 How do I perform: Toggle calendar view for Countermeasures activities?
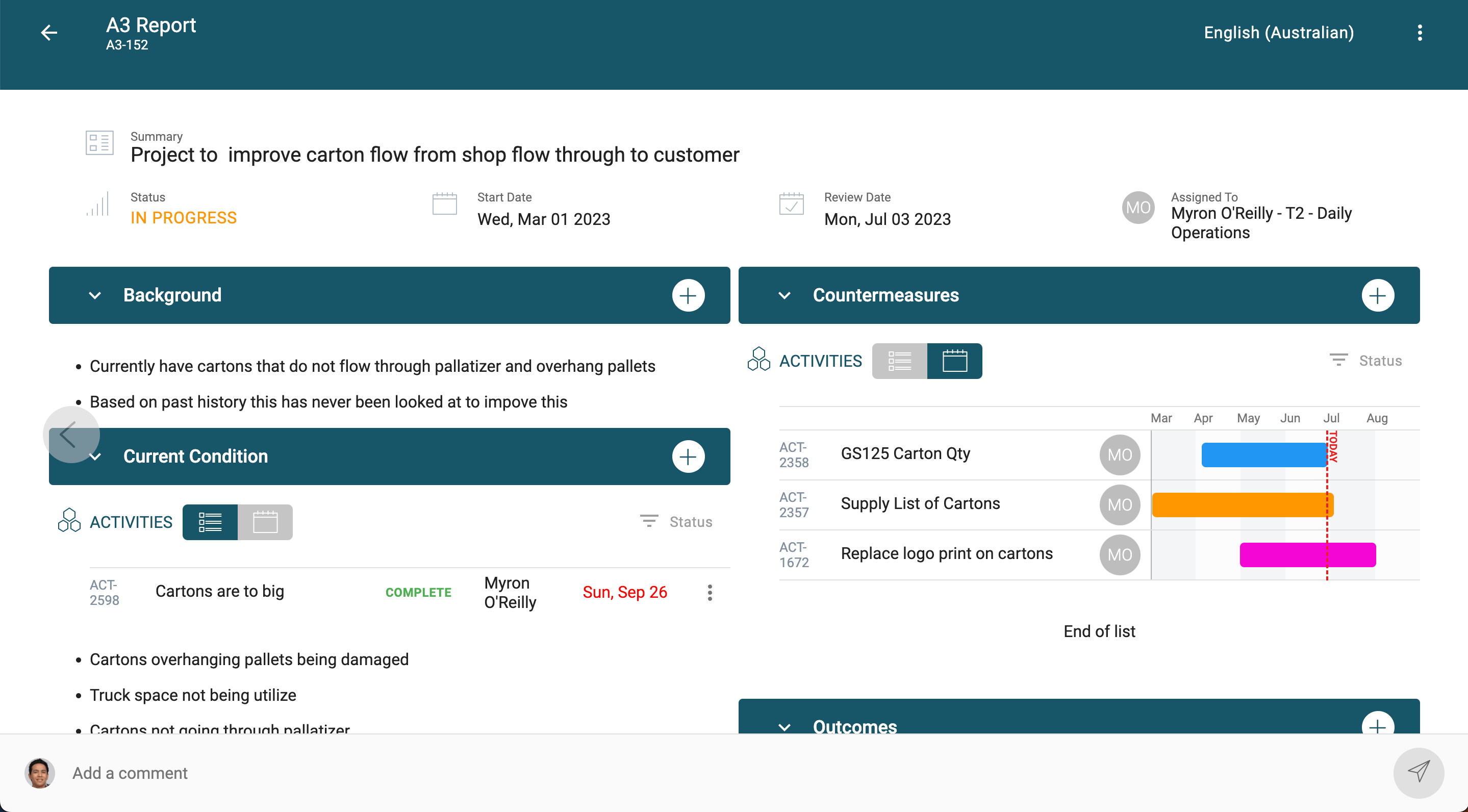pos(955,361)
